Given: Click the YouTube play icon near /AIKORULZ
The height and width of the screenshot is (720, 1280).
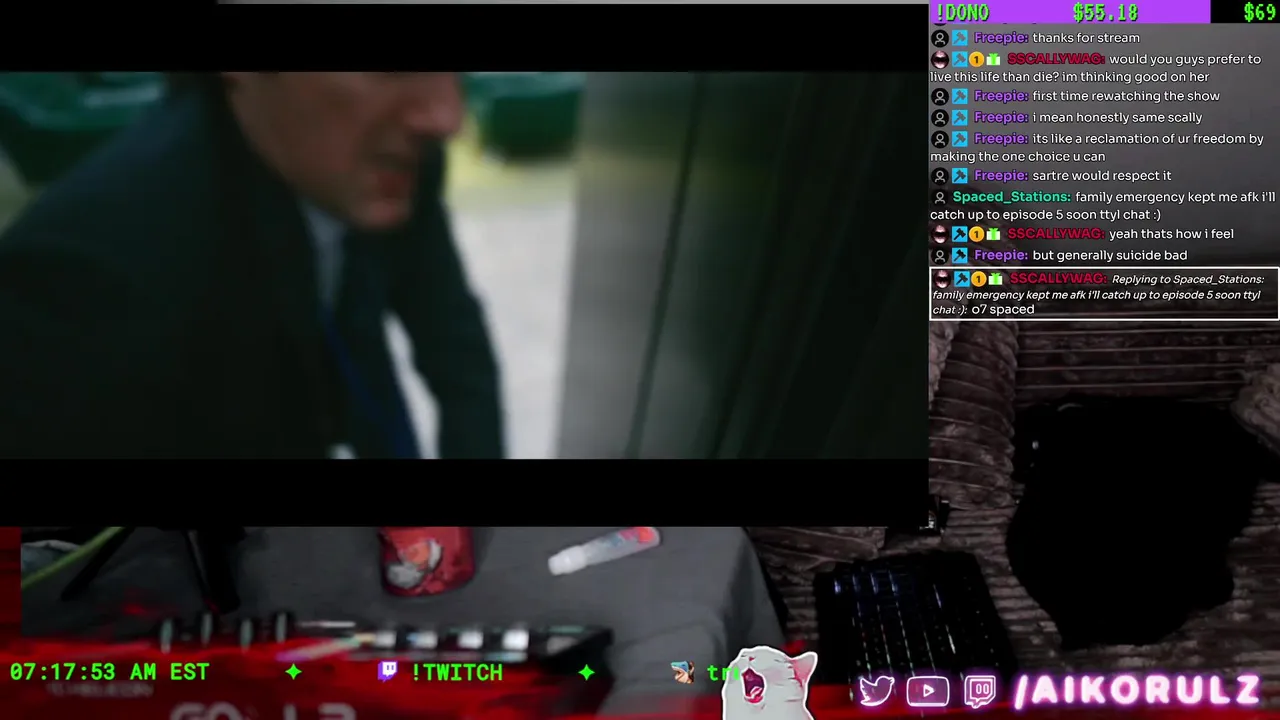Looking at the screenshot, I should [928, 691].
